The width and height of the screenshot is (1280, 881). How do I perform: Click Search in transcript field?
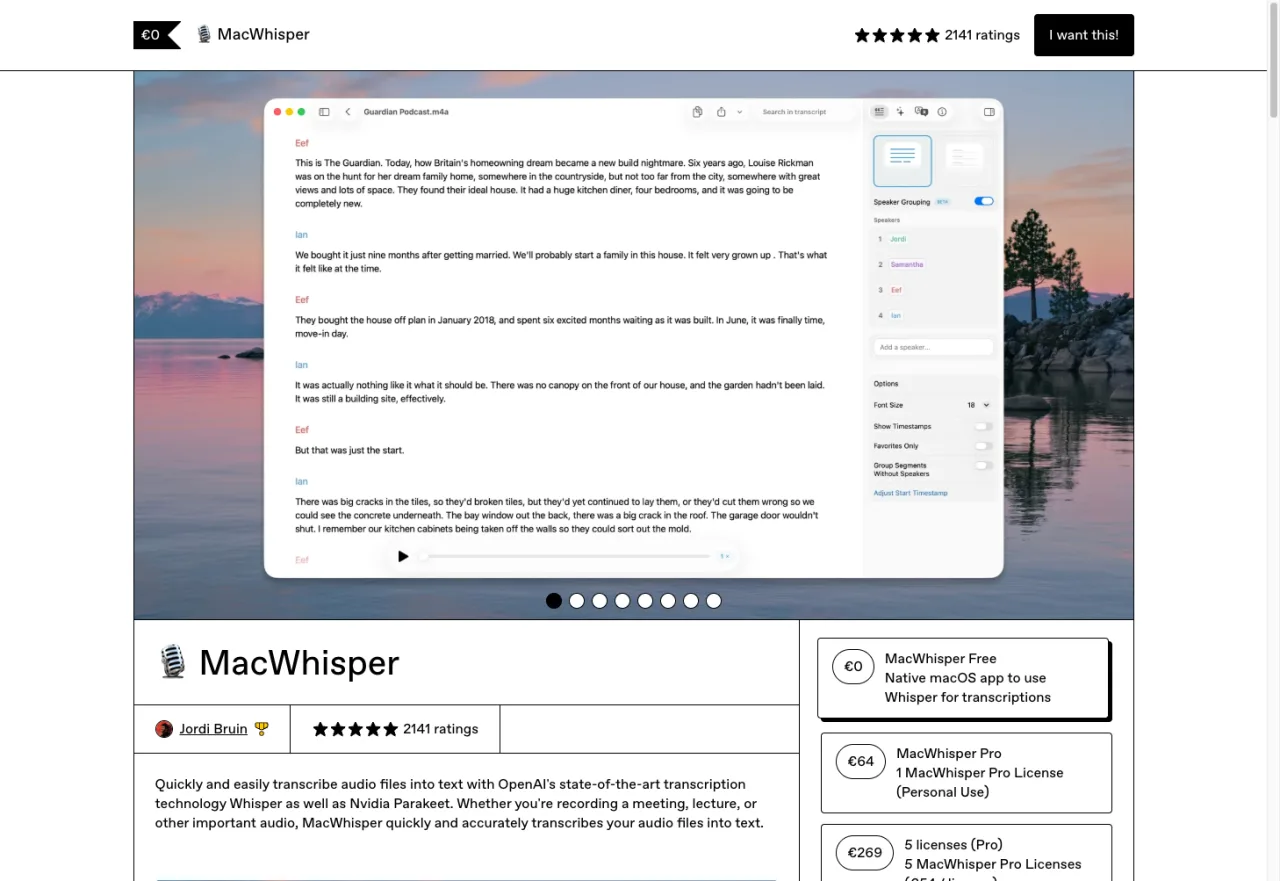tap(806, 112)
